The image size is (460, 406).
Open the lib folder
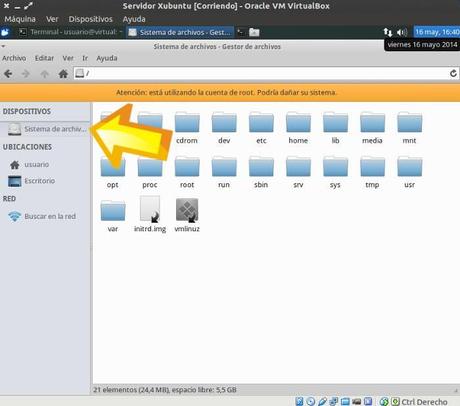click(x=335, y=128)
